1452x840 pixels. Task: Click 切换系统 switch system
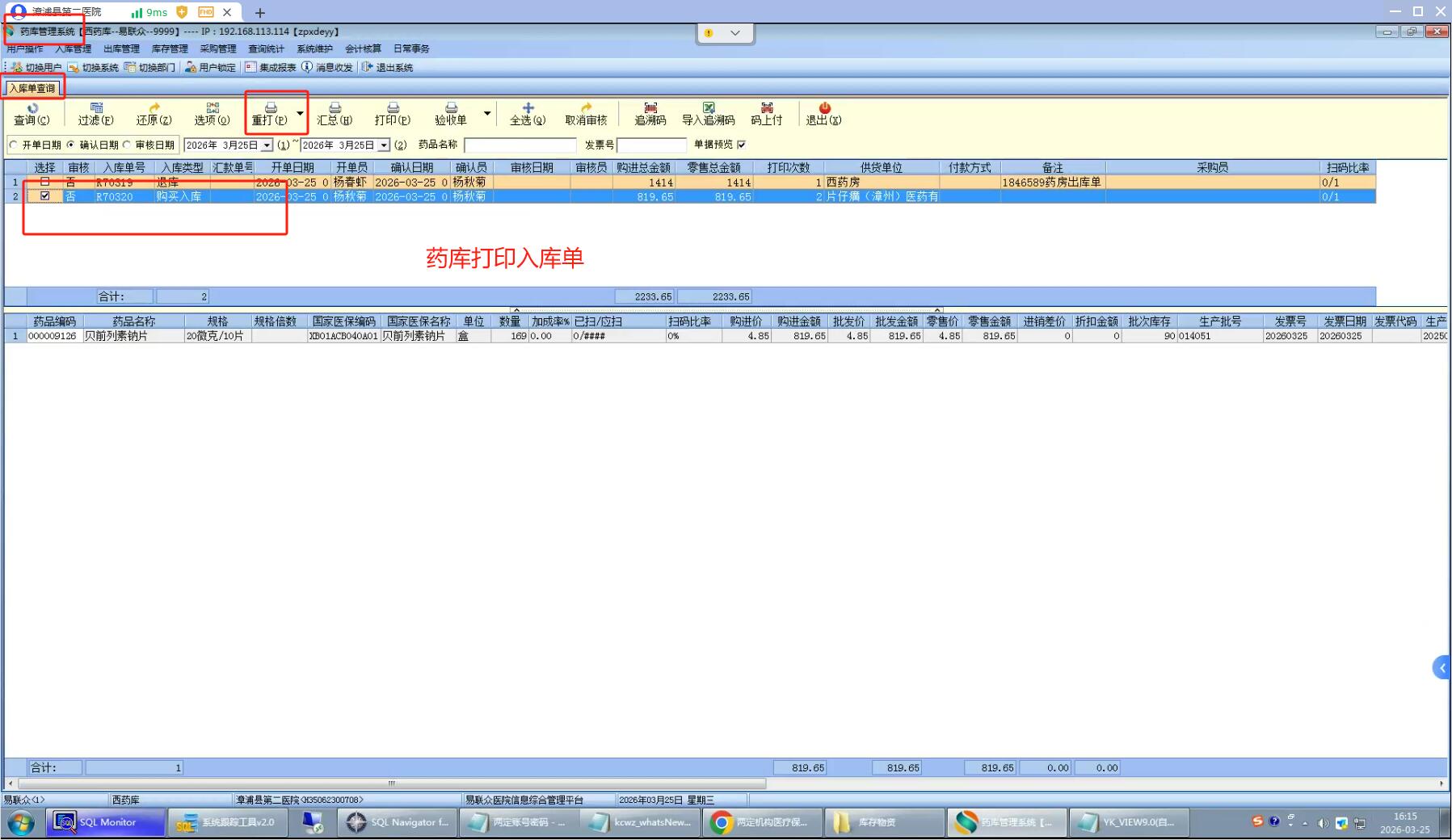pyautogui.click(x=93, y=67)
